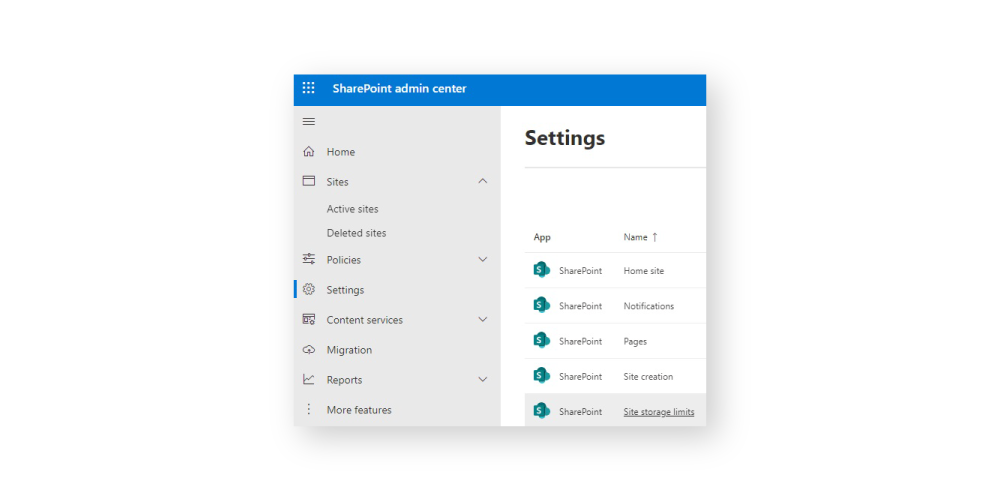The width and height of the screenshot is (1000, 501).
Task: Click the Migration cloud icon
Action: (308, 350)
